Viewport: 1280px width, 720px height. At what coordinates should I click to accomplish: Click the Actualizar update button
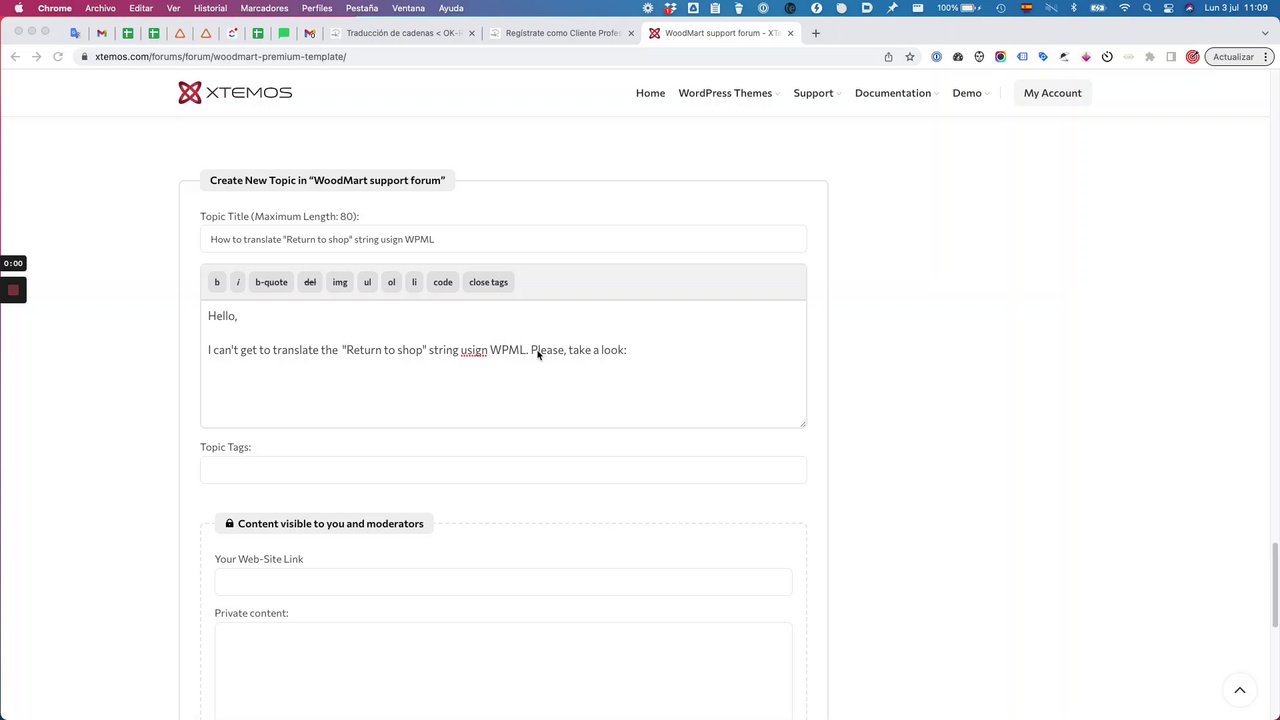pos(1238,57)
